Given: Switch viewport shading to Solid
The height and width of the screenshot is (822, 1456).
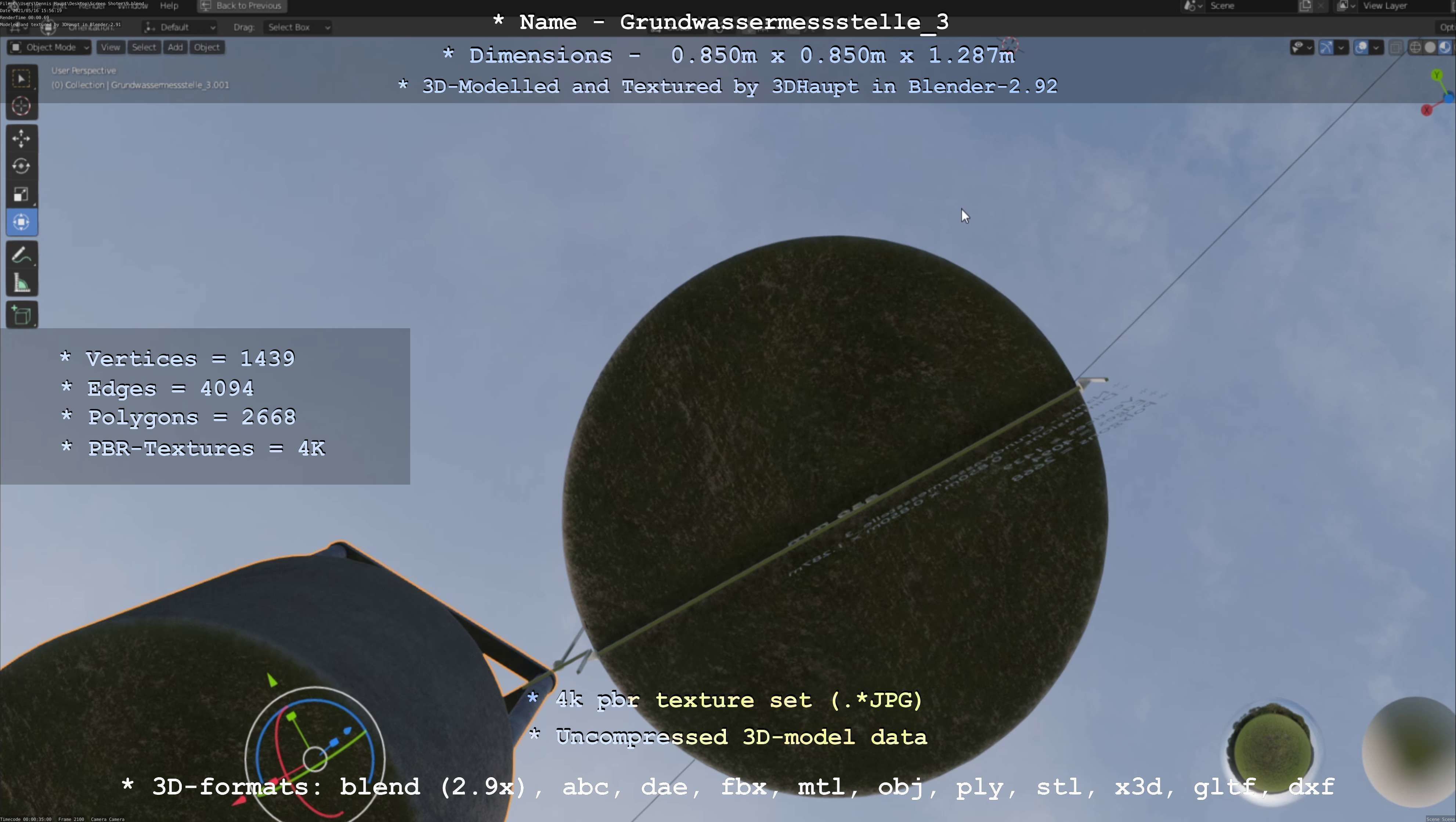Looking at the screenshot, I should pyautogui.click(x=1430, y=47).
